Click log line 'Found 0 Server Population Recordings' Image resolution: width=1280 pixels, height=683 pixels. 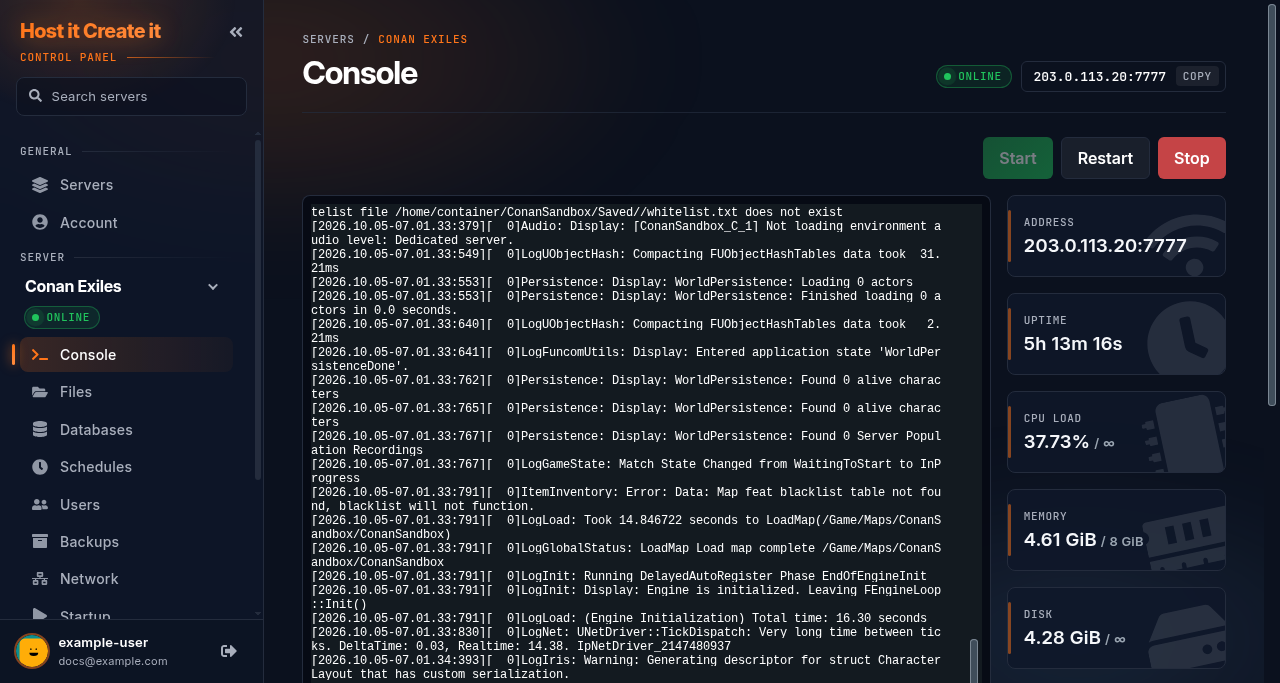point(626,443)
